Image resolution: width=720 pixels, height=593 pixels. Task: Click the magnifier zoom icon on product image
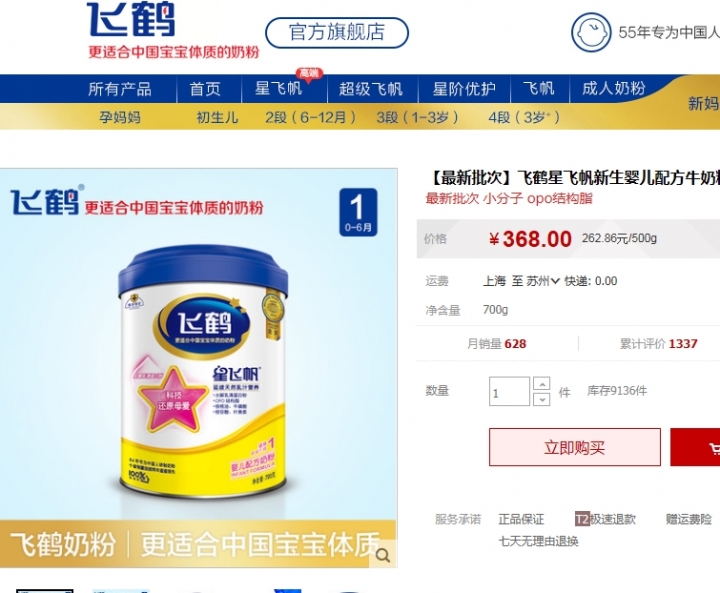coord(382,556)
